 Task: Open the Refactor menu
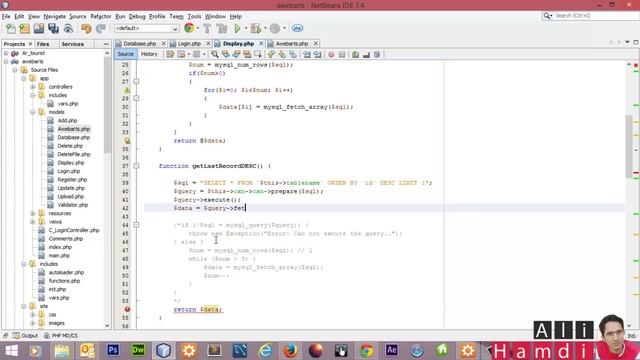tap(101, 16)
